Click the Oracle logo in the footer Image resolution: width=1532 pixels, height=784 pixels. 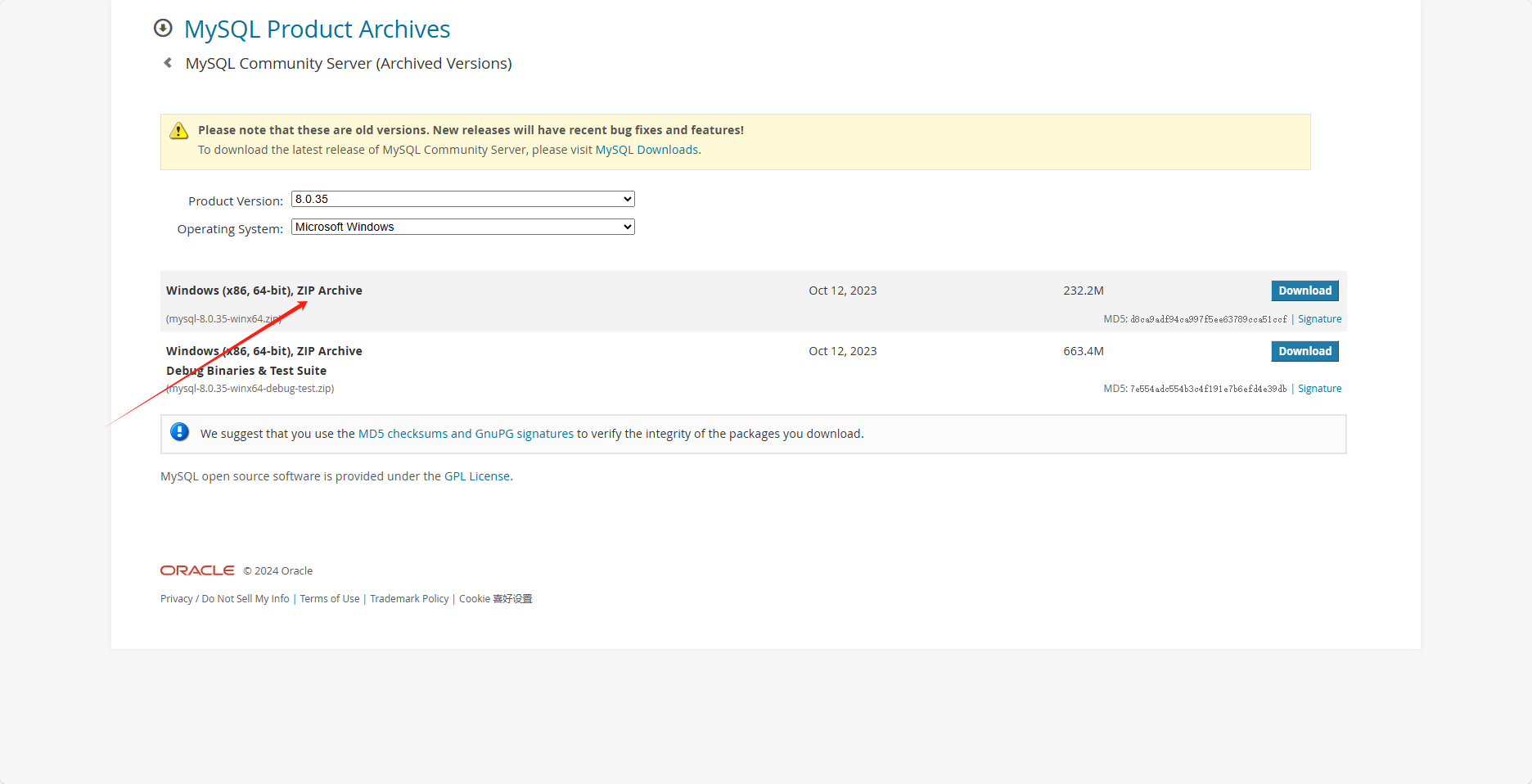coord(197,570)
